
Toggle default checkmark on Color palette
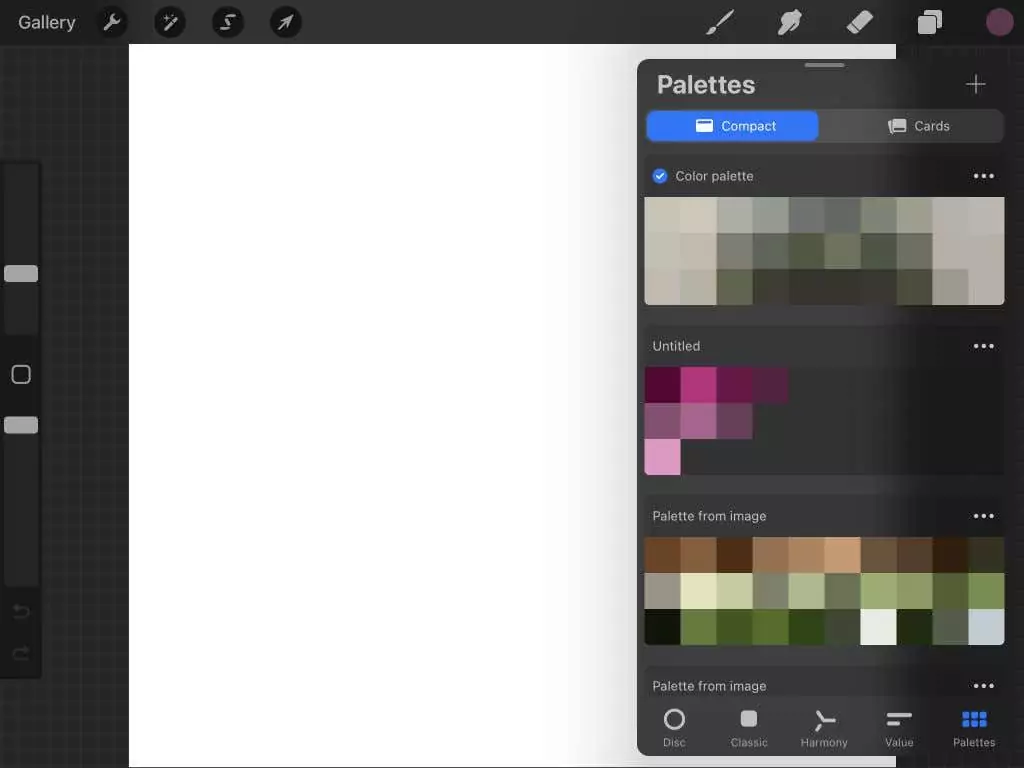pyautogui.click(x=660, y=176)
